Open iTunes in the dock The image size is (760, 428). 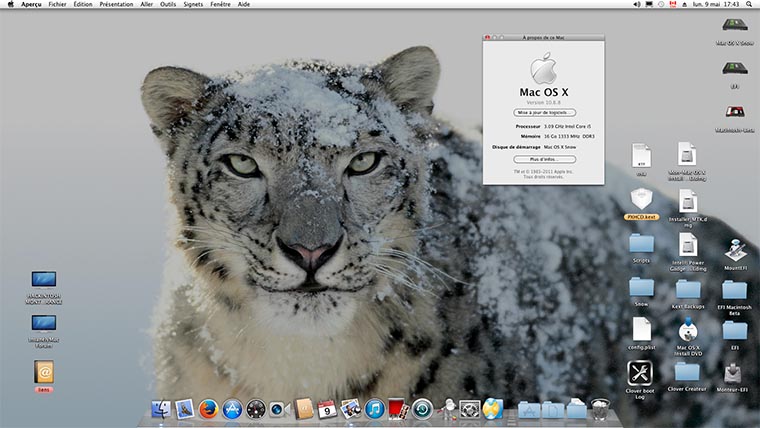375,409
